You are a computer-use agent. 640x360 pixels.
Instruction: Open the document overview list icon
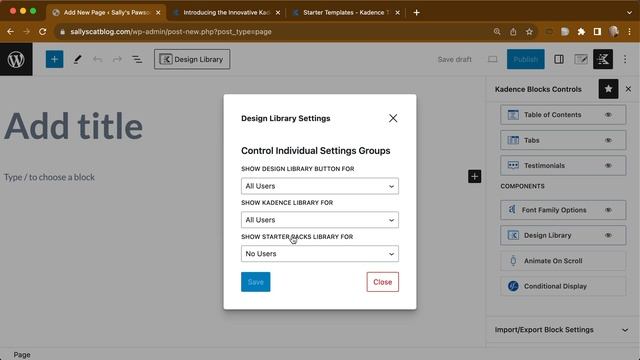[137, 60]
